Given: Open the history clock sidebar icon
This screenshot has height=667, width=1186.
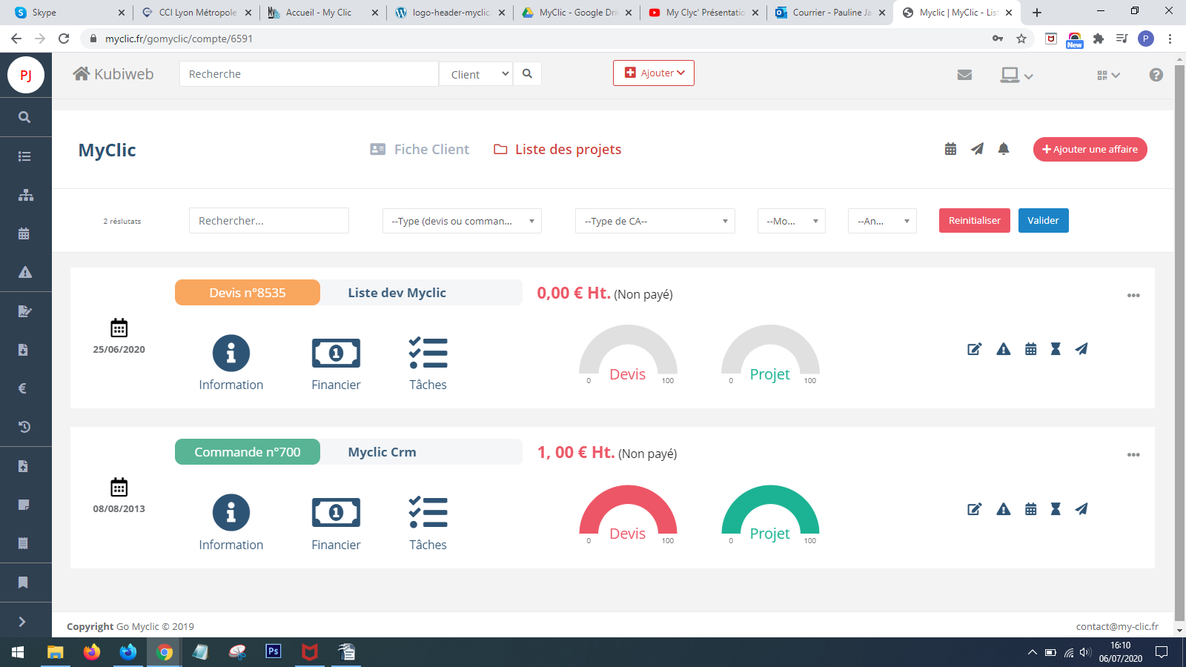Looking at the screenshot, I should tap(24, 427).
